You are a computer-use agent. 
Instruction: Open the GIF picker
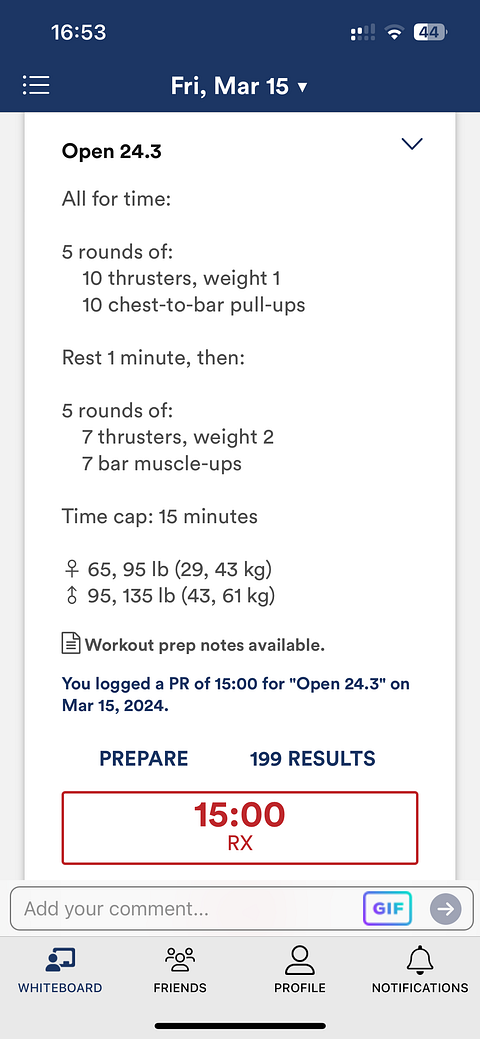(x=387, y=908)
